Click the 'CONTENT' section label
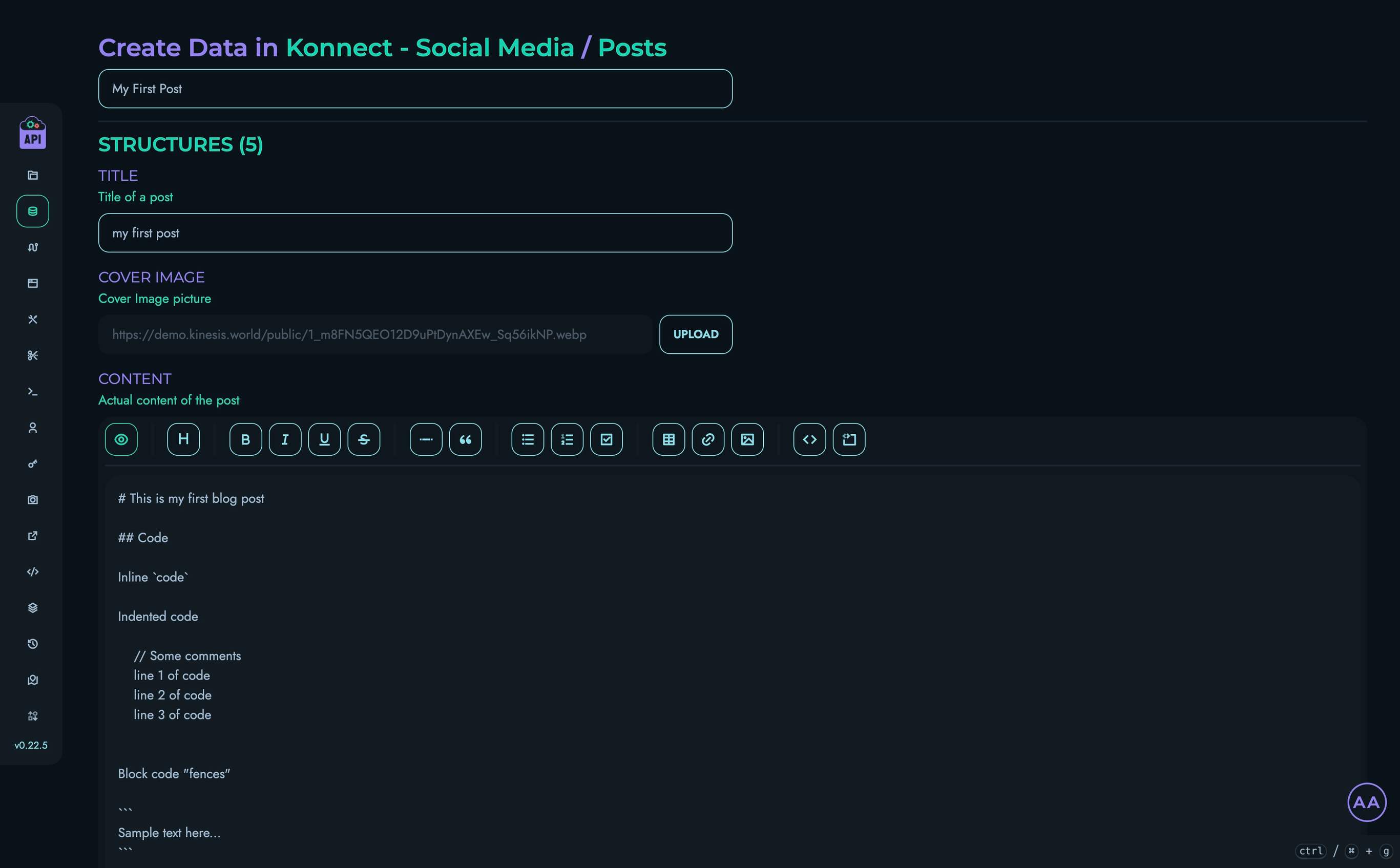This screenshot has height=868, width=1400. 135,378
